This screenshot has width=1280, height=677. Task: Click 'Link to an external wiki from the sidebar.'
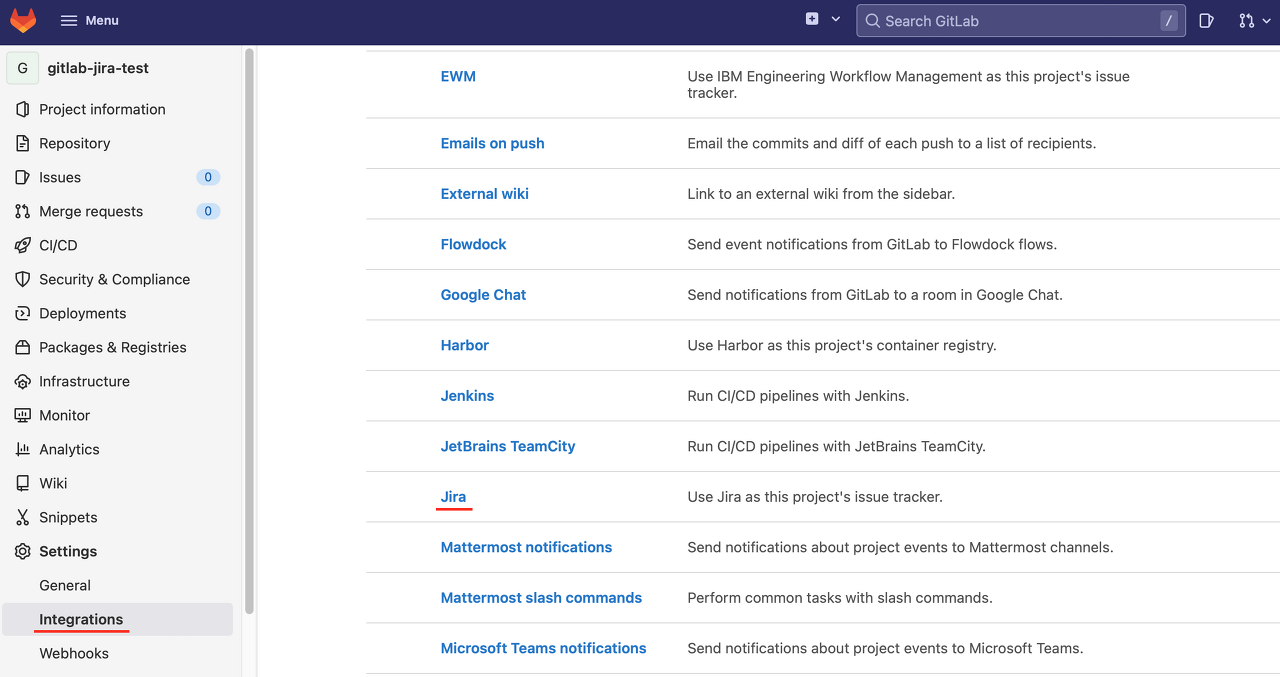pyautogui.click(x=821, y=194)
